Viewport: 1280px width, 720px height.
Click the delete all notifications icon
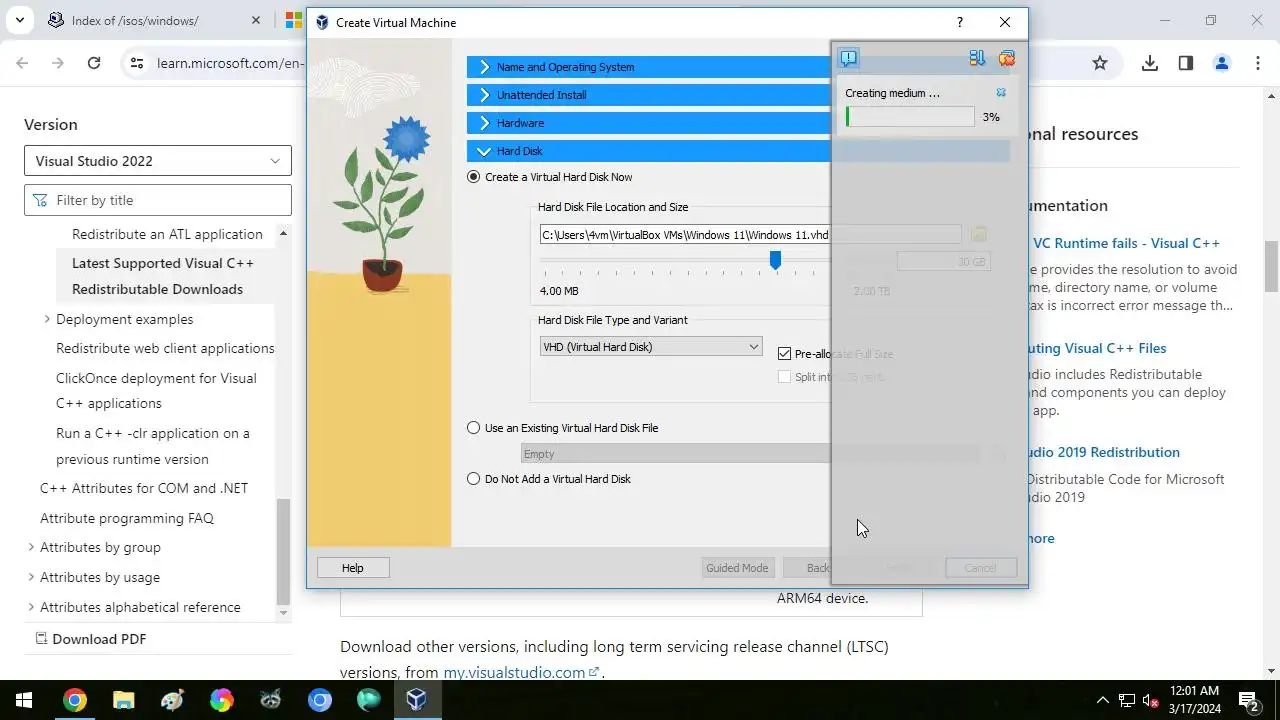[x=1007, y=58]
